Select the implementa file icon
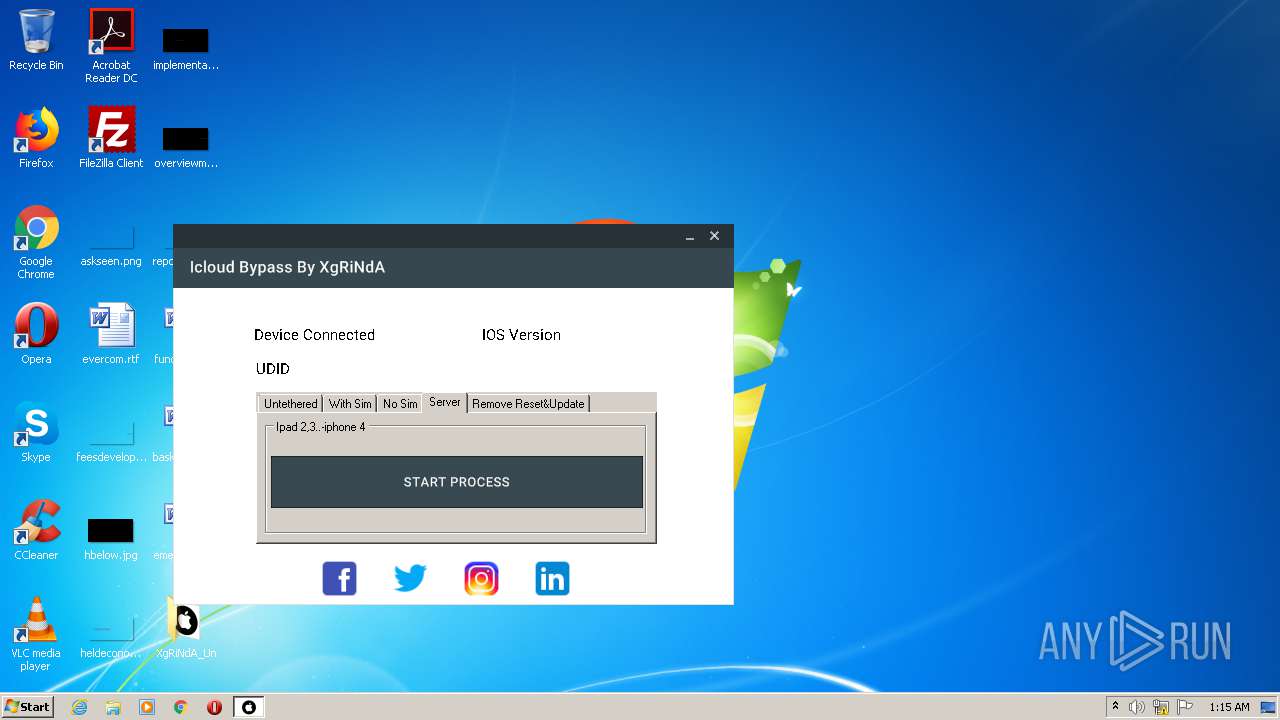Screen dimensions: 1280x720 click(186, 48)
